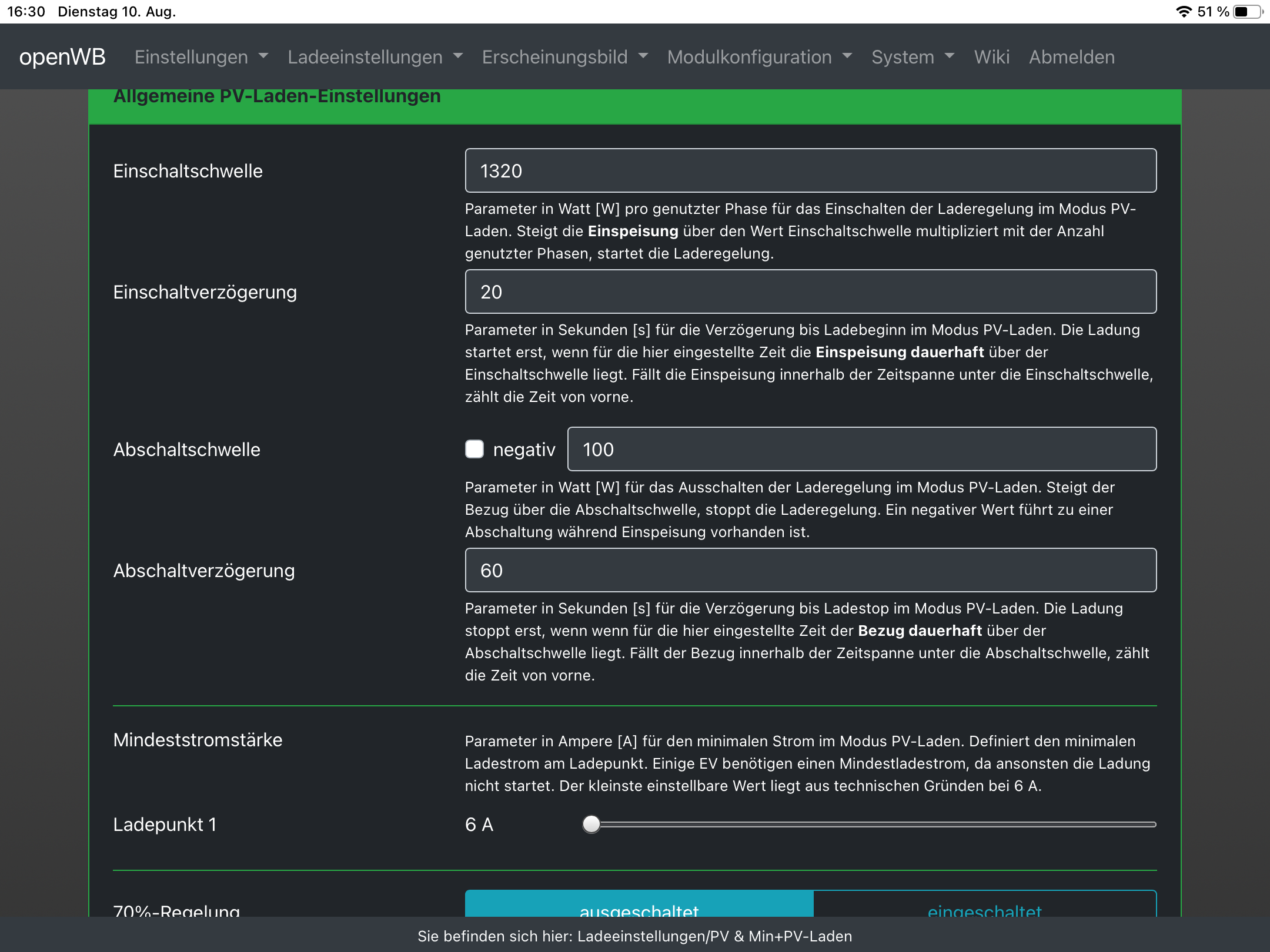Viewport: 1270px width, 952px height.
Task: Click Abmelden to log out
Action: pyautogui.click(x=1071, y=57)
